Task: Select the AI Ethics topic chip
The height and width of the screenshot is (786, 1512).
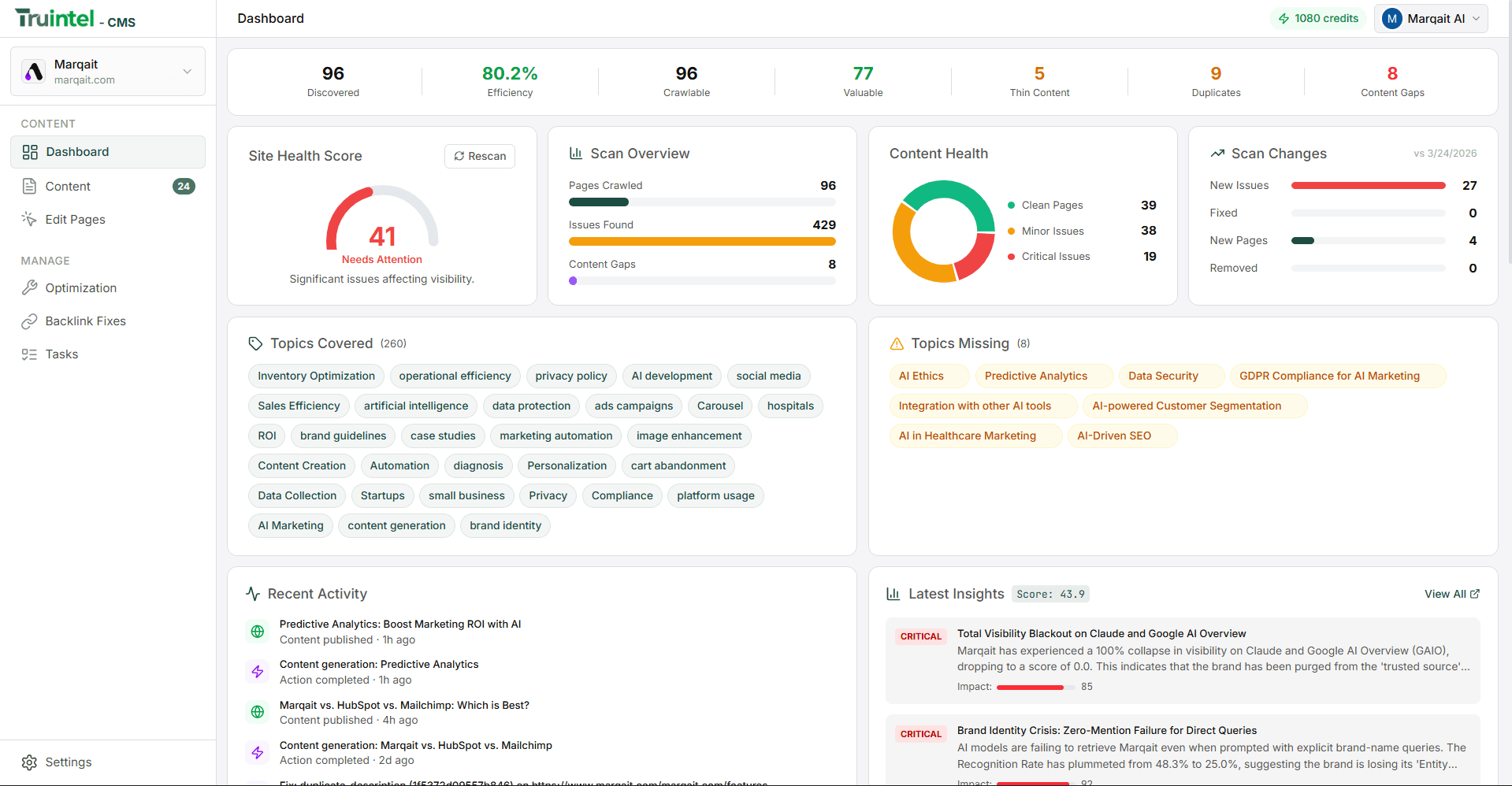Action: (x=920, y=376)
